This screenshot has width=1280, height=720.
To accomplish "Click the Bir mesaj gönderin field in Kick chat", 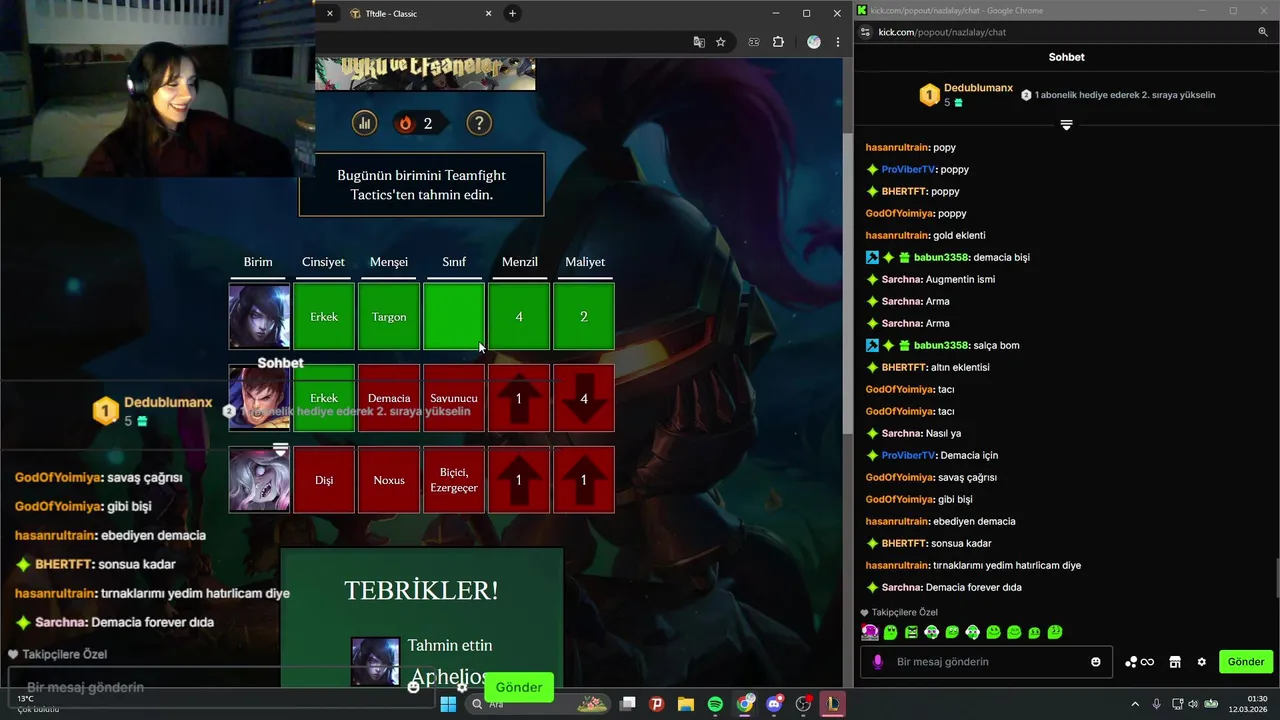I will pos(985,662).
